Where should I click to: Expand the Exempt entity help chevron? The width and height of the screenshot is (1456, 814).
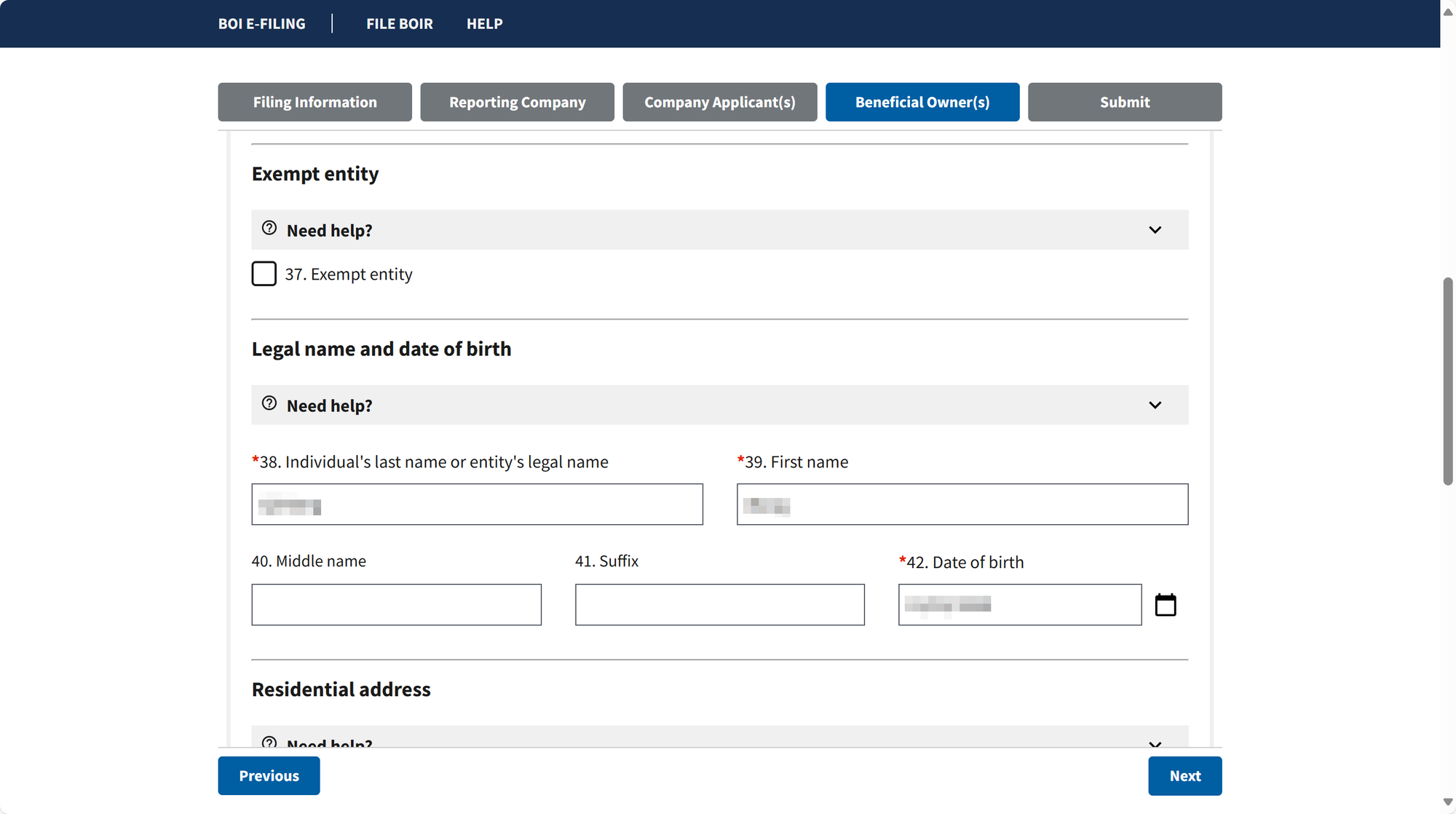tap(1155, 230)
